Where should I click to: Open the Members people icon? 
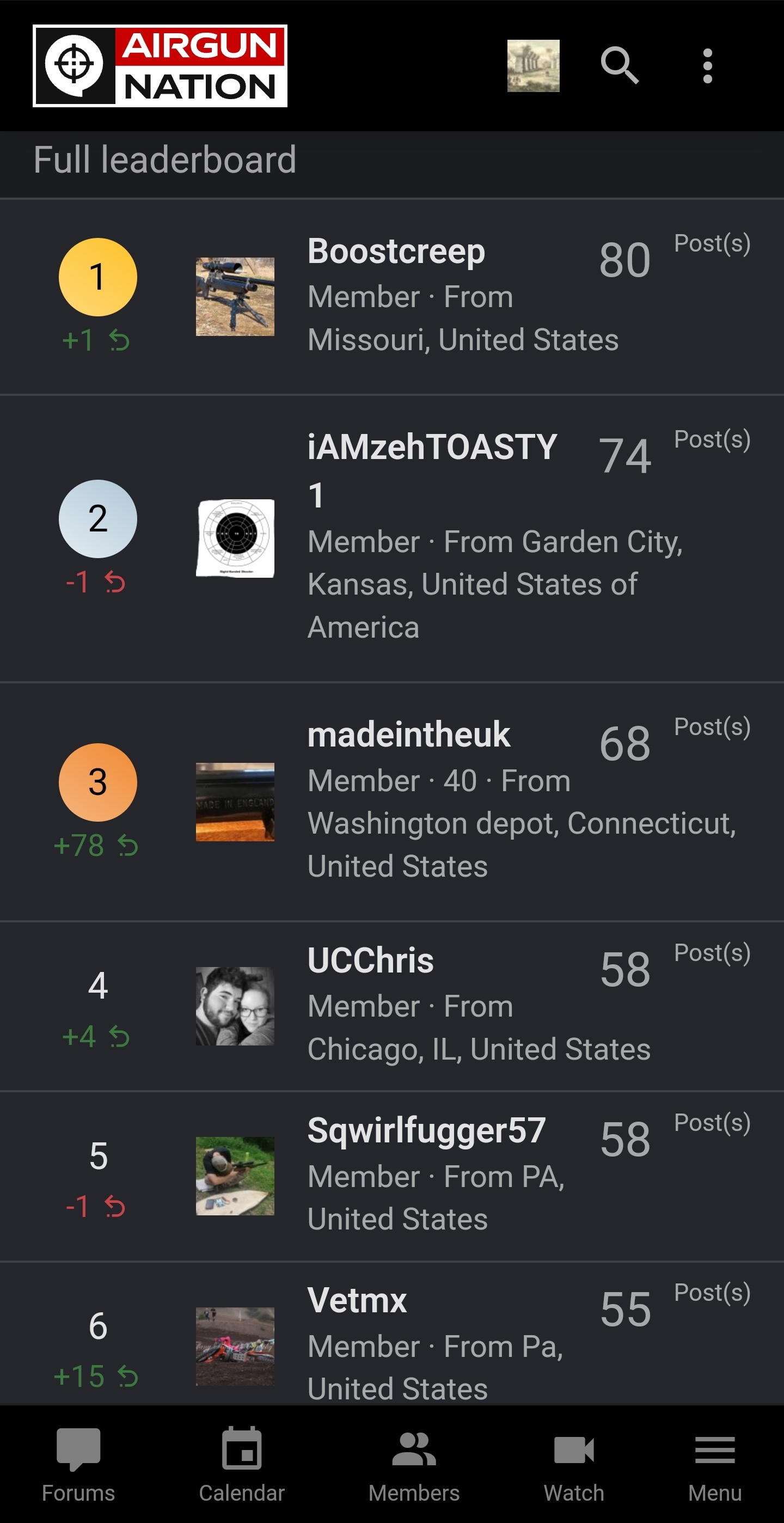414,1449
